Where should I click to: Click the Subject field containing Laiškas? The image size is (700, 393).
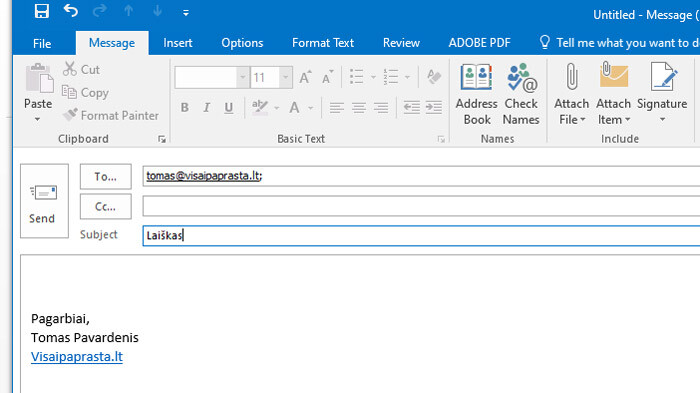click(421, 235)
